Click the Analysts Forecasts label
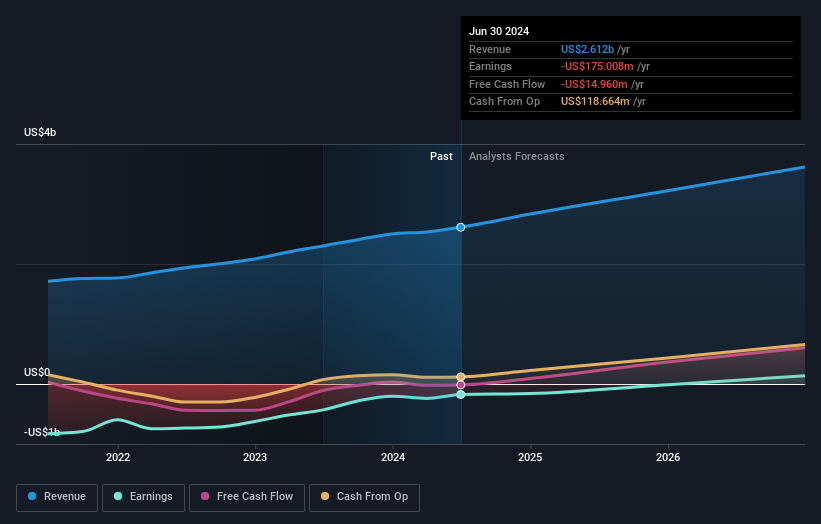The height and width of the screenshot is (524, 821). [517, 156]
